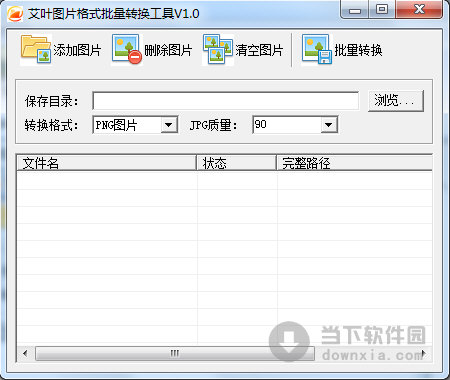Click the 90 quality value field

coord(287,125)
